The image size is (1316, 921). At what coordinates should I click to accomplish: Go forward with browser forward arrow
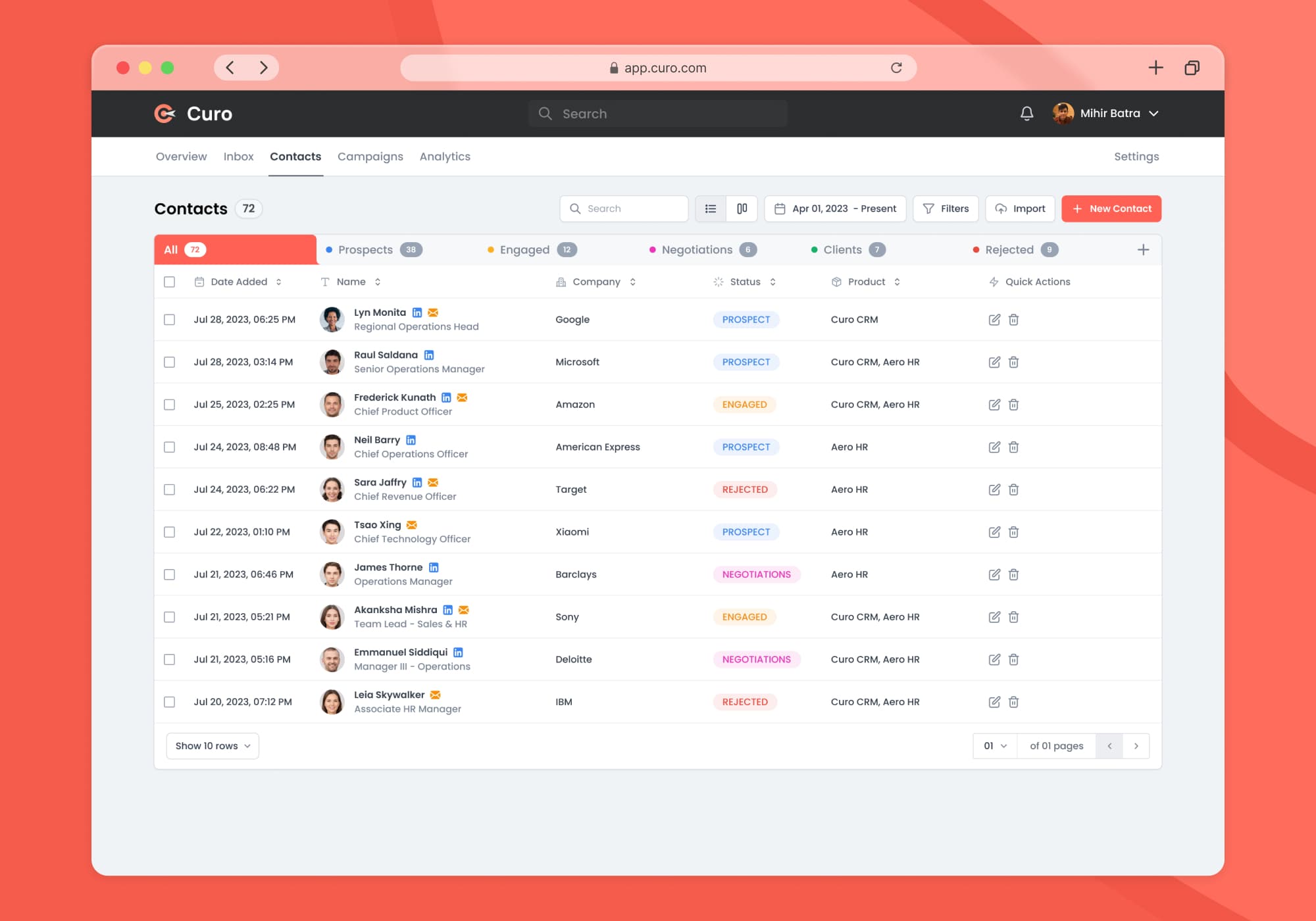point(263,67)
